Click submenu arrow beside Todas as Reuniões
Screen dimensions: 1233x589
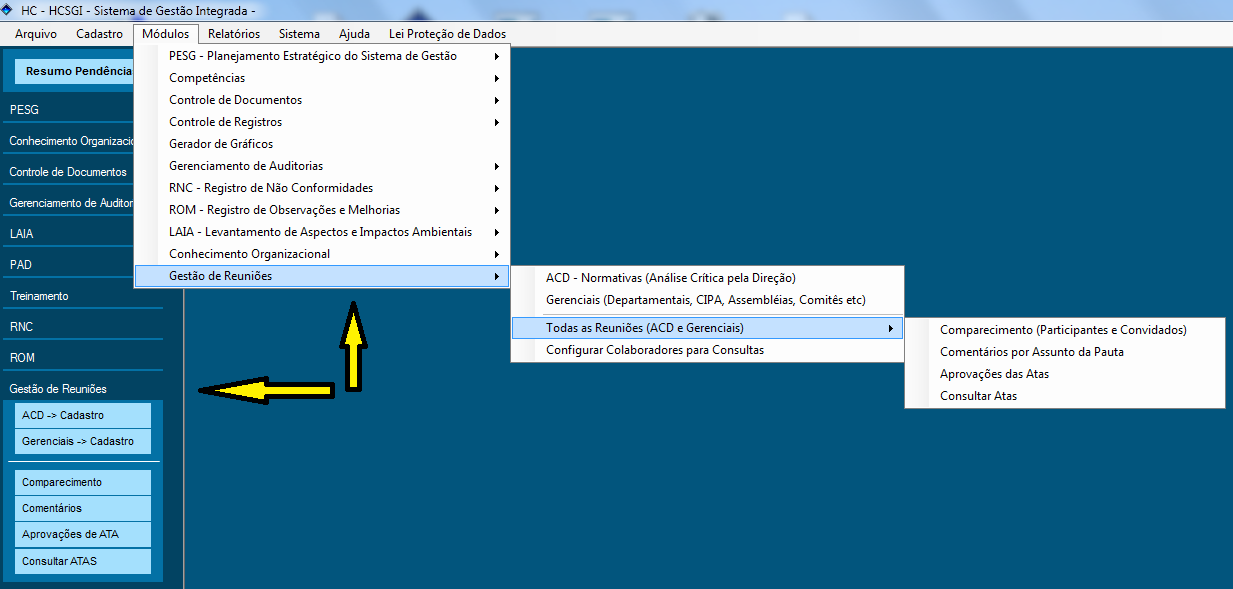click(x=891, y=328)
